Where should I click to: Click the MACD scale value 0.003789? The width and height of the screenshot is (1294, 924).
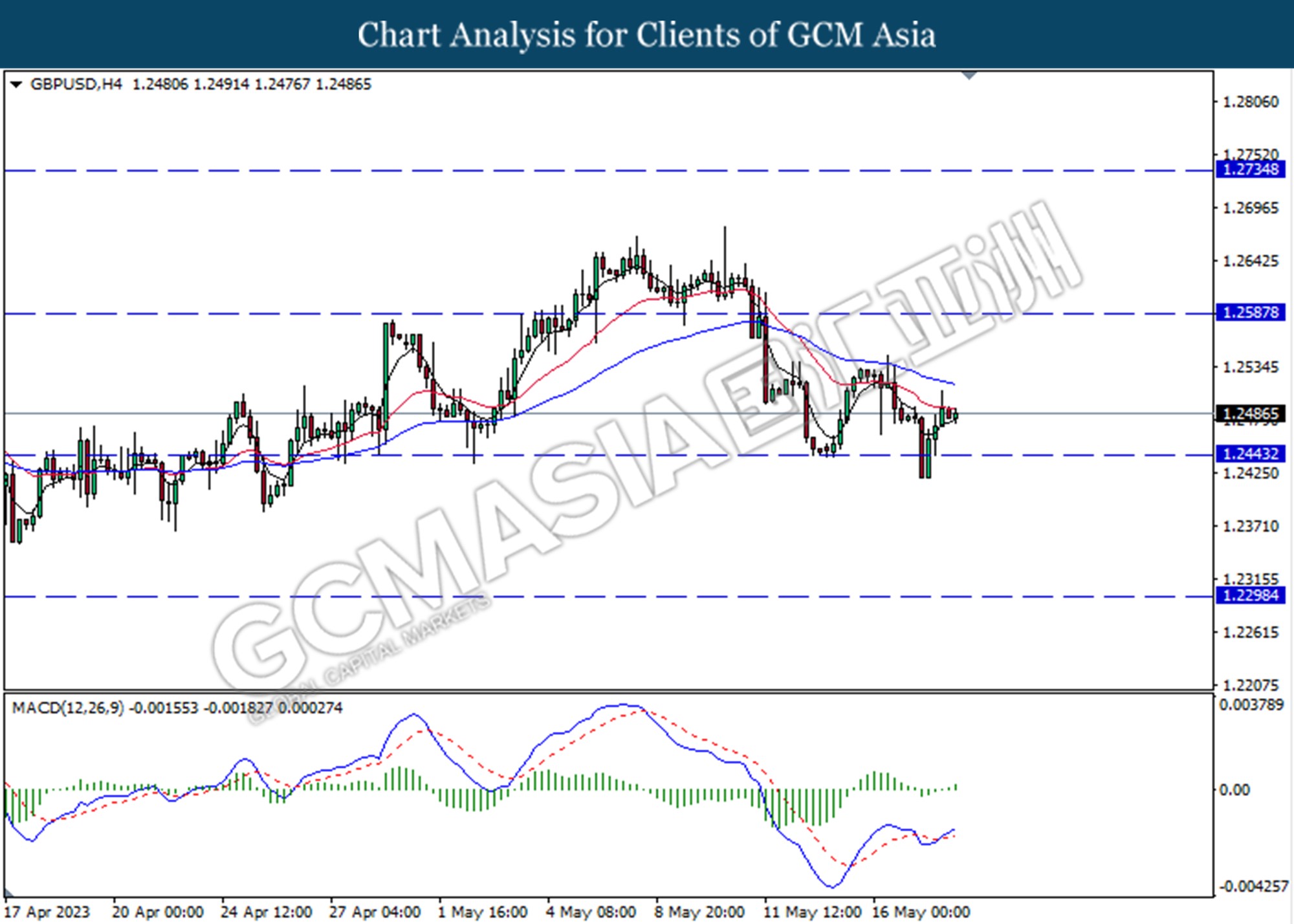tap(1252, 705)
